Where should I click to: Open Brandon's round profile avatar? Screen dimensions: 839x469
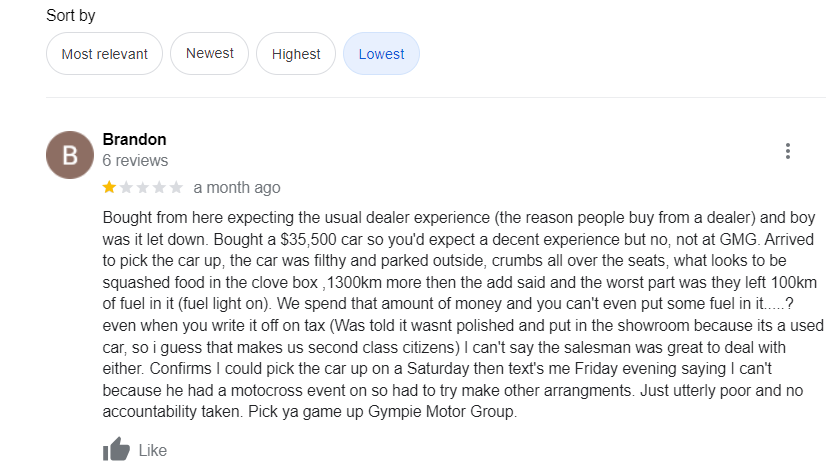tap(70, 156)
